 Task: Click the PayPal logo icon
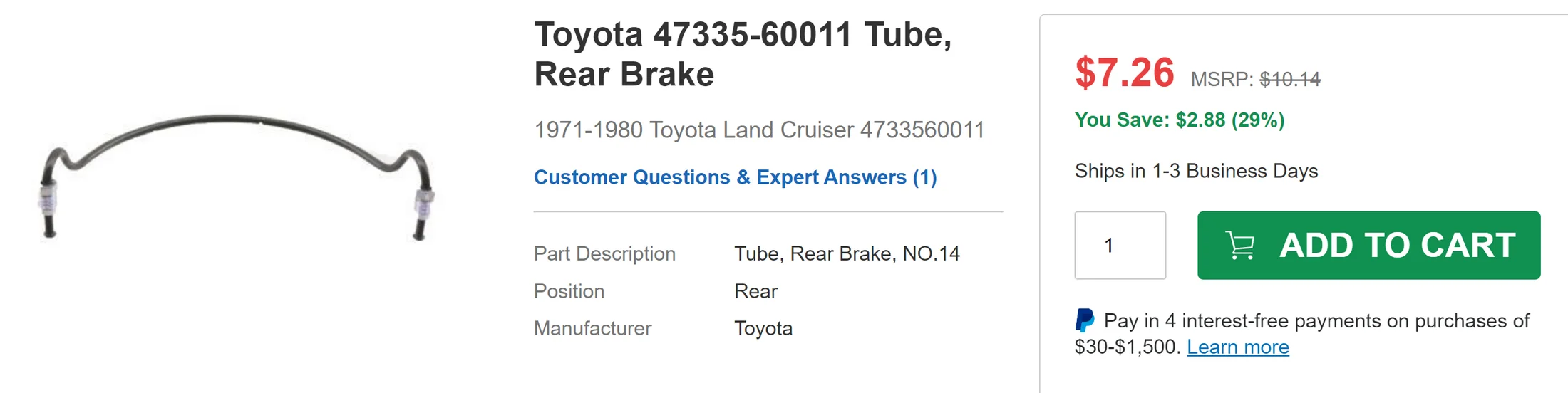click(x=1084, y=320)
